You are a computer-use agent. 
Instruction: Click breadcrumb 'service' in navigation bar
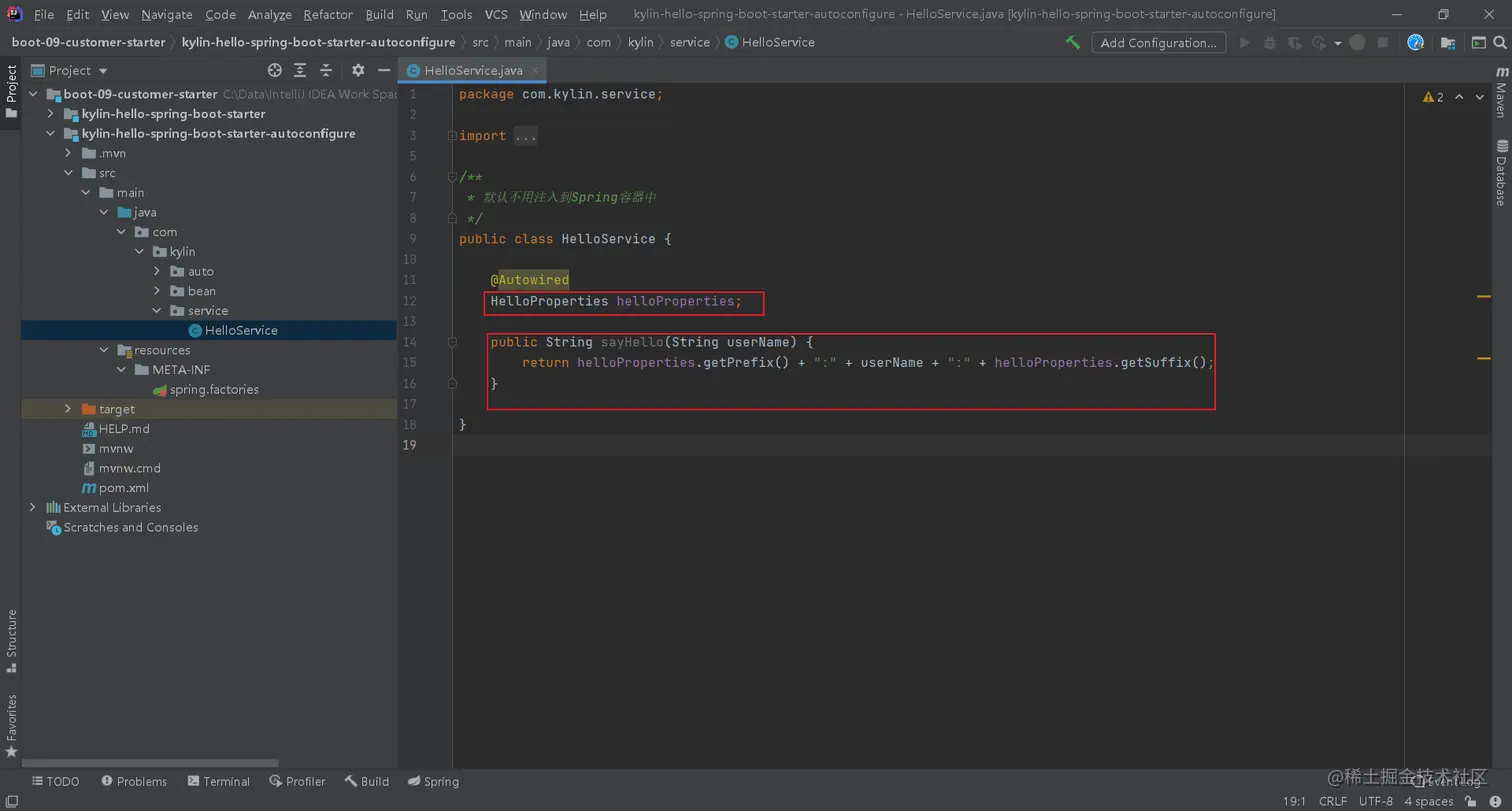(689, 42)
